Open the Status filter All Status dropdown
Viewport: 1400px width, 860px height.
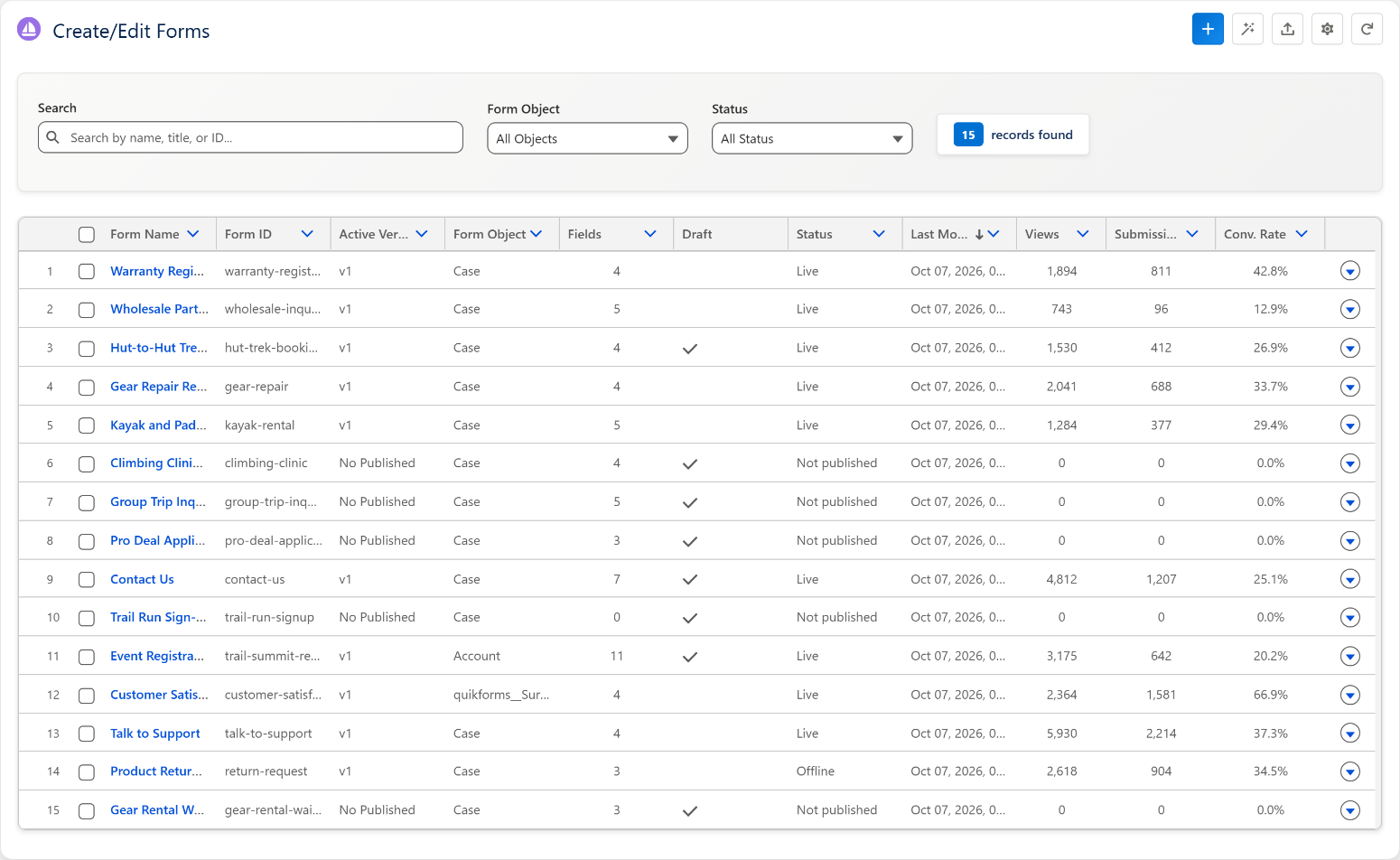point(812,138)
